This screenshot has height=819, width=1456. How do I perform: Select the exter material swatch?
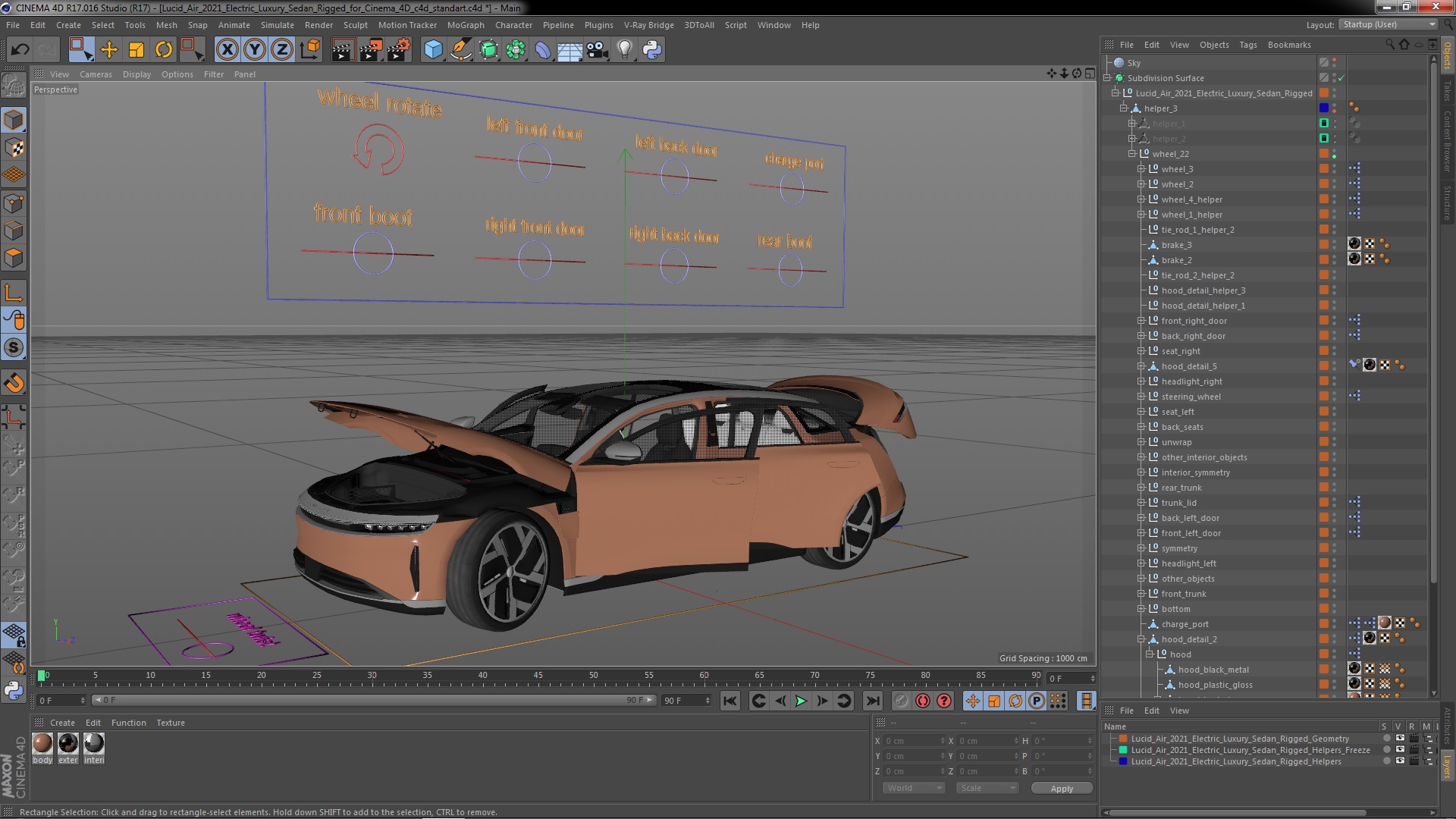tap(68, 744)
